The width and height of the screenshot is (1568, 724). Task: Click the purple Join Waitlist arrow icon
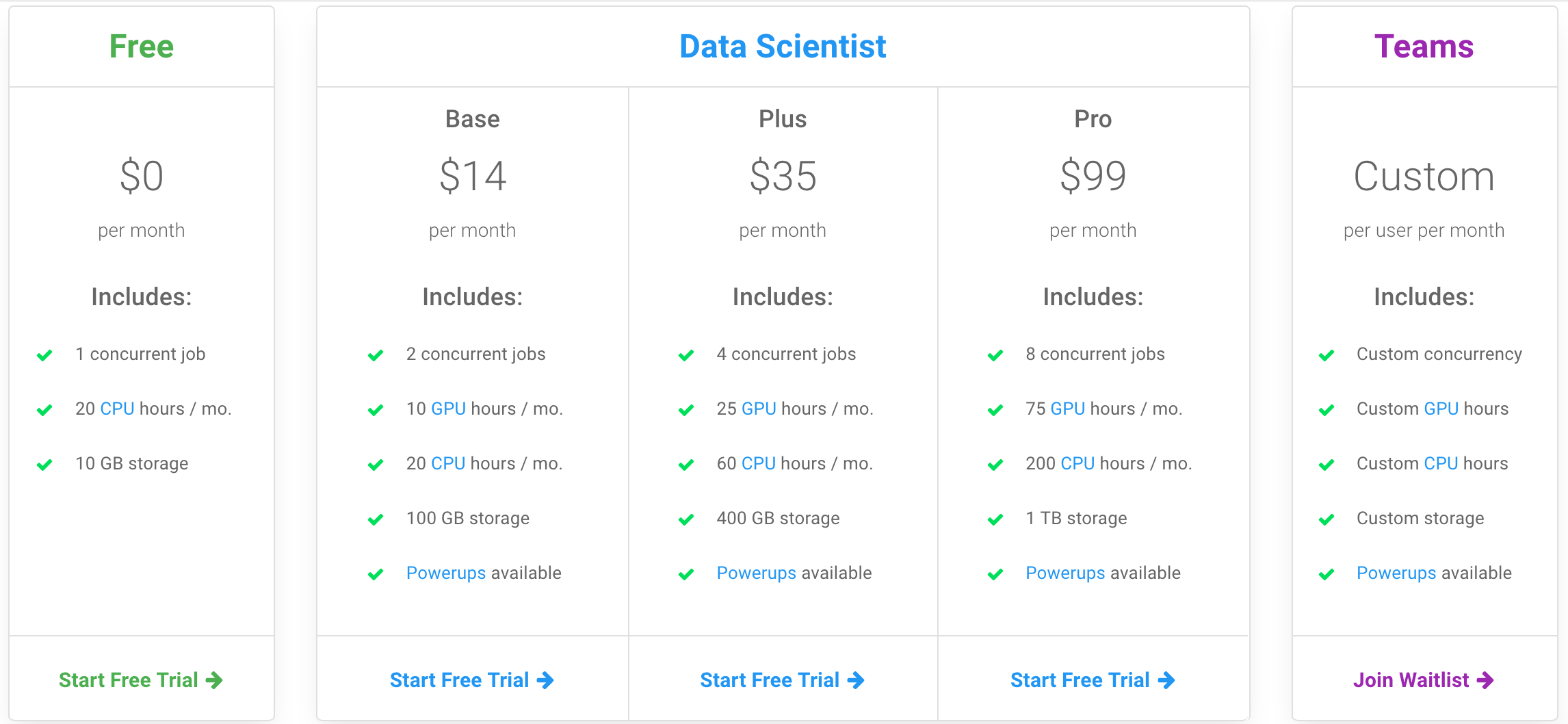(x=1485, y=680)
